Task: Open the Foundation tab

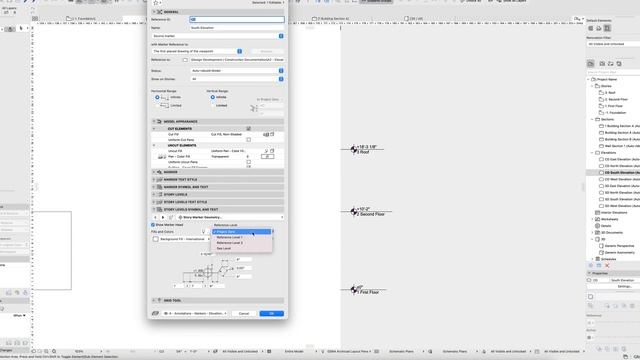Action: click(x=81, y=18)
